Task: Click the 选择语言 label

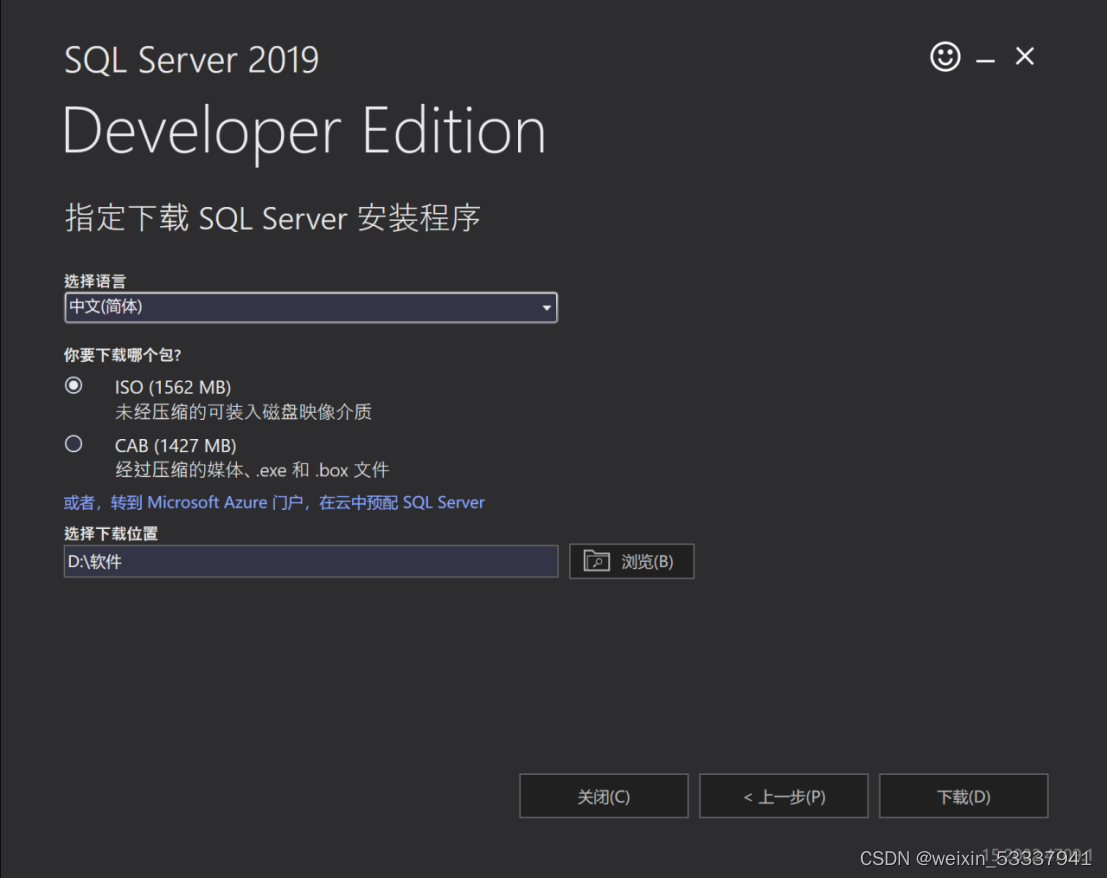Action: pos(95,281)
